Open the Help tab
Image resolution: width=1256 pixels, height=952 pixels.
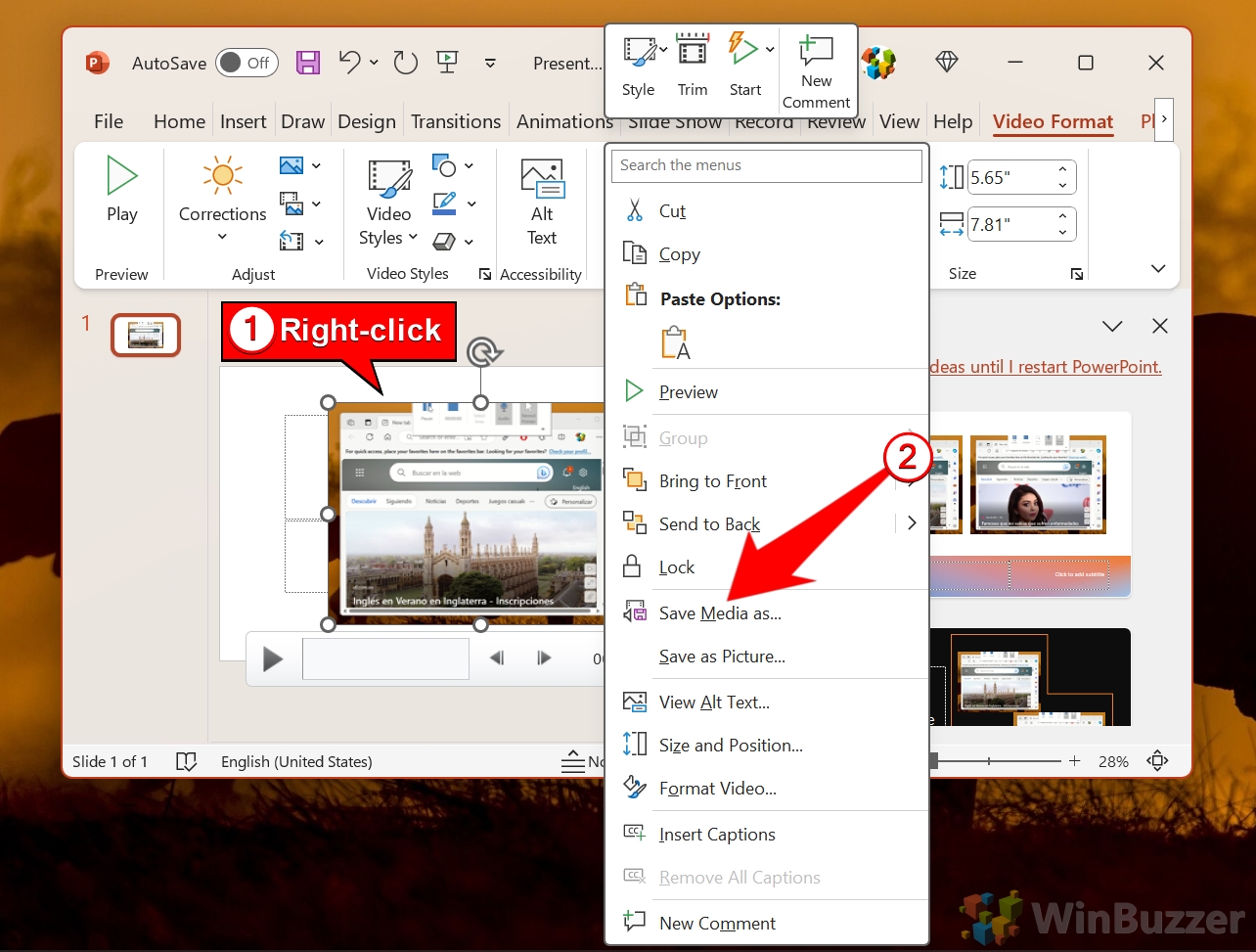click(x=953, y=121)
